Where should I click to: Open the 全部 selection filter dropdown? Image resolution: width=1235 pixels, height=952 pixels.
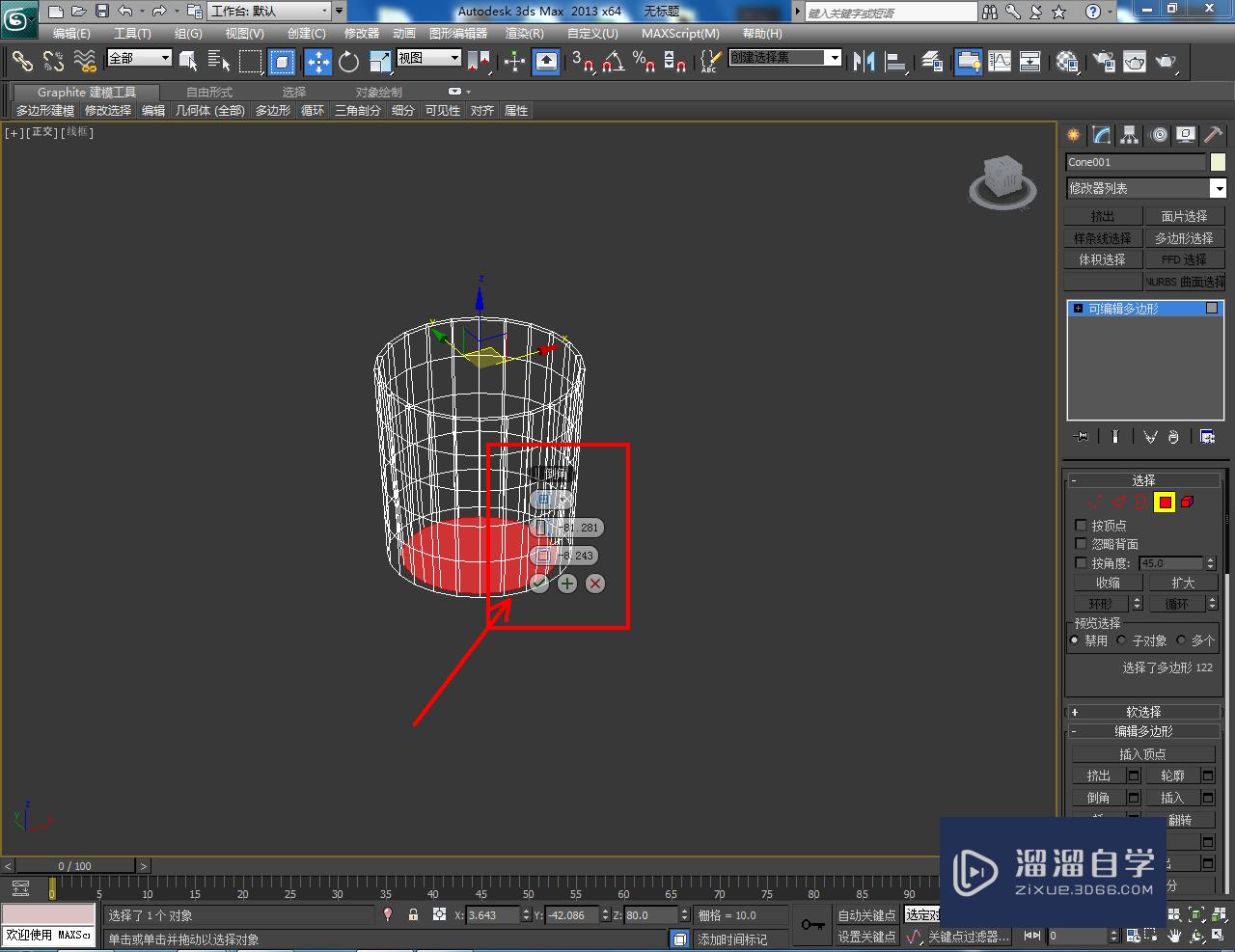[139, 58]
